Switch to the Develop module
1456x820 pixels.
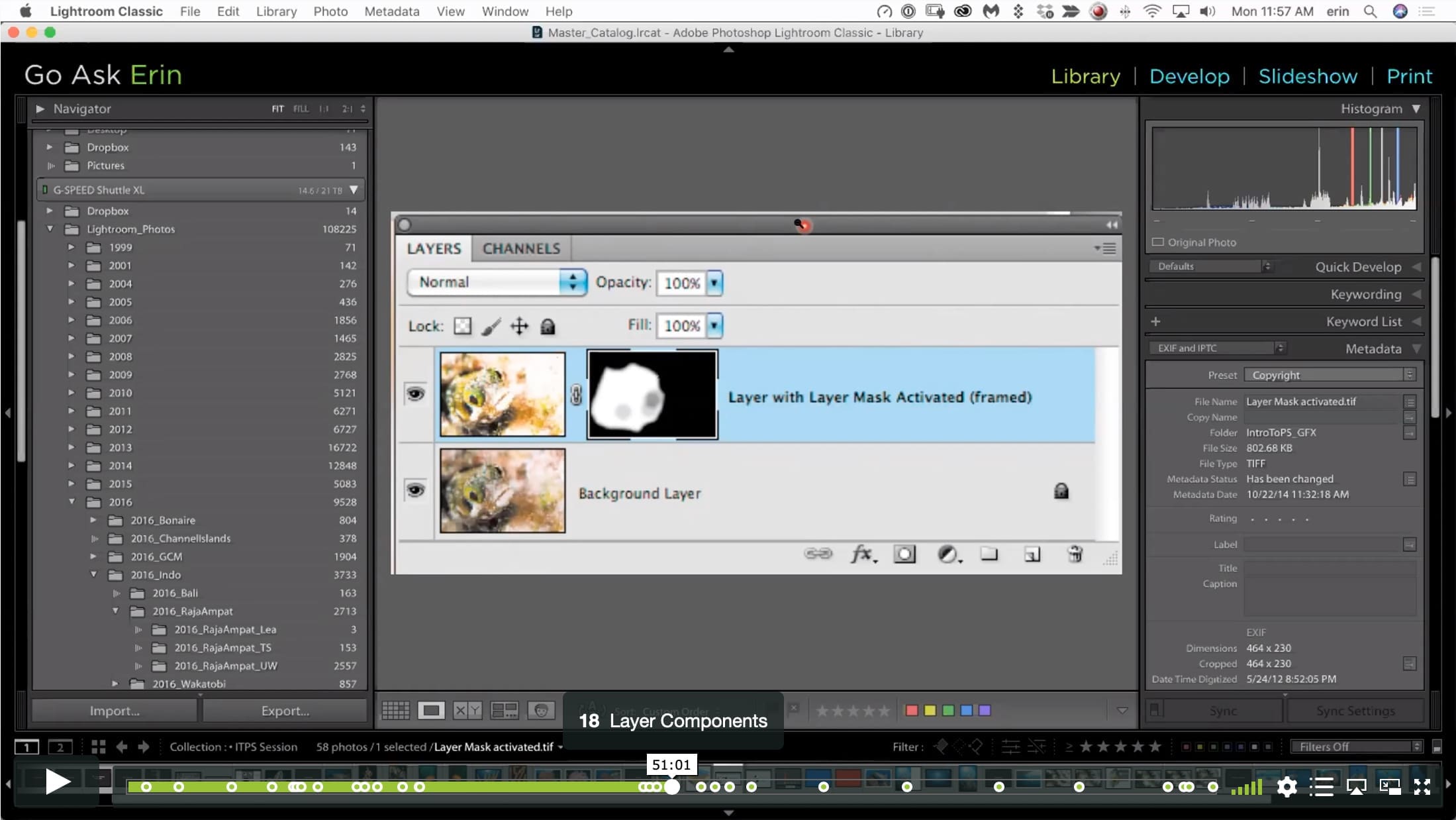(1189, 76)
